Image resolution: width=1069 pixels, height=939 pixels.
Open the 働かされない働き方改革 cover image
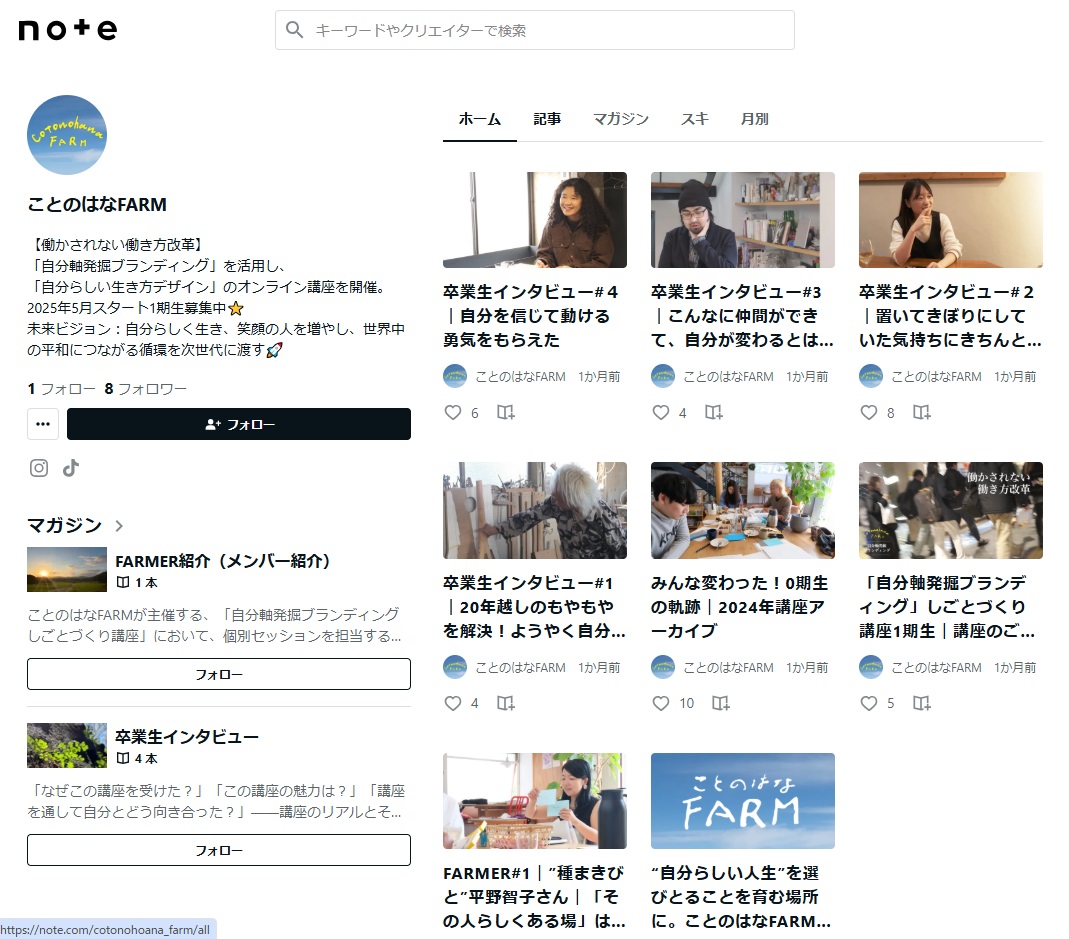coord(951,511)
